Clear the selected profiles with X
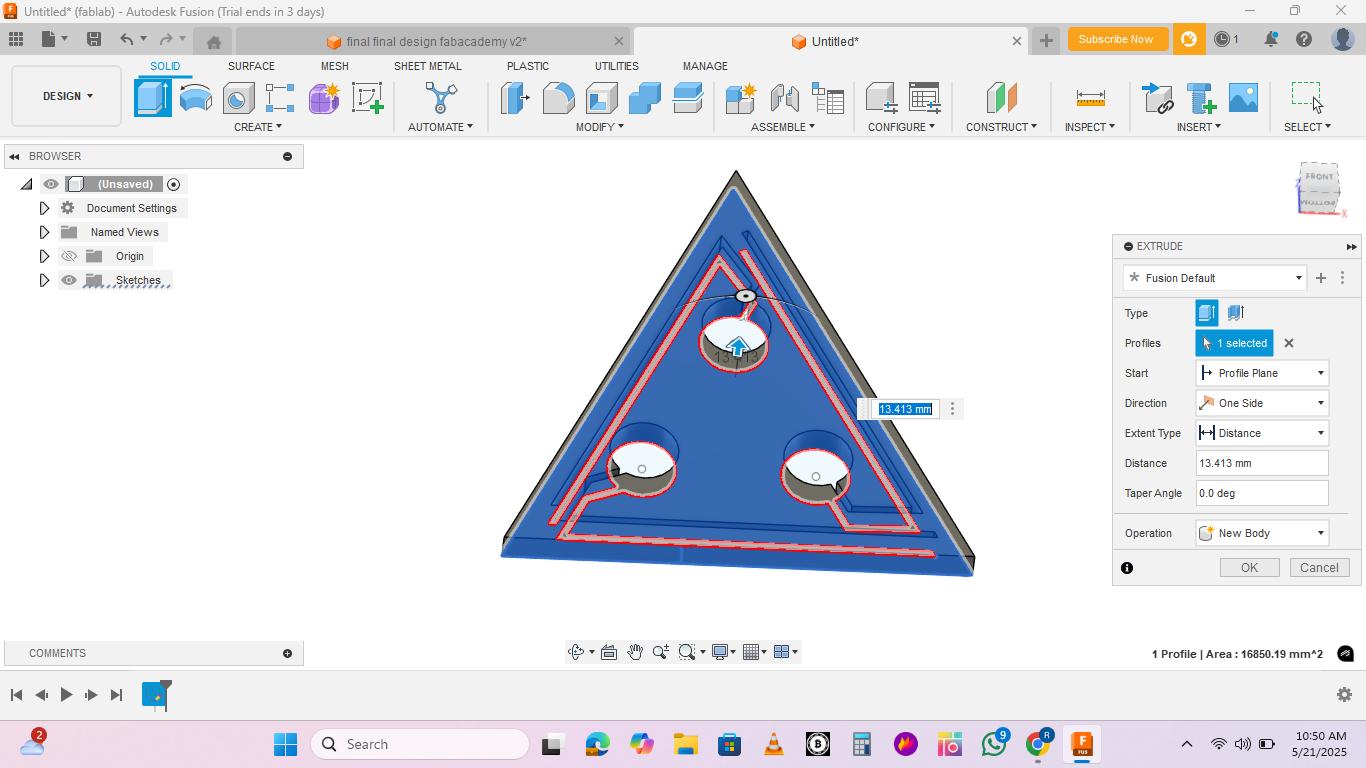Image resolution: width=1366 pixels, height=768 pixels. [x=1289, y=343]
